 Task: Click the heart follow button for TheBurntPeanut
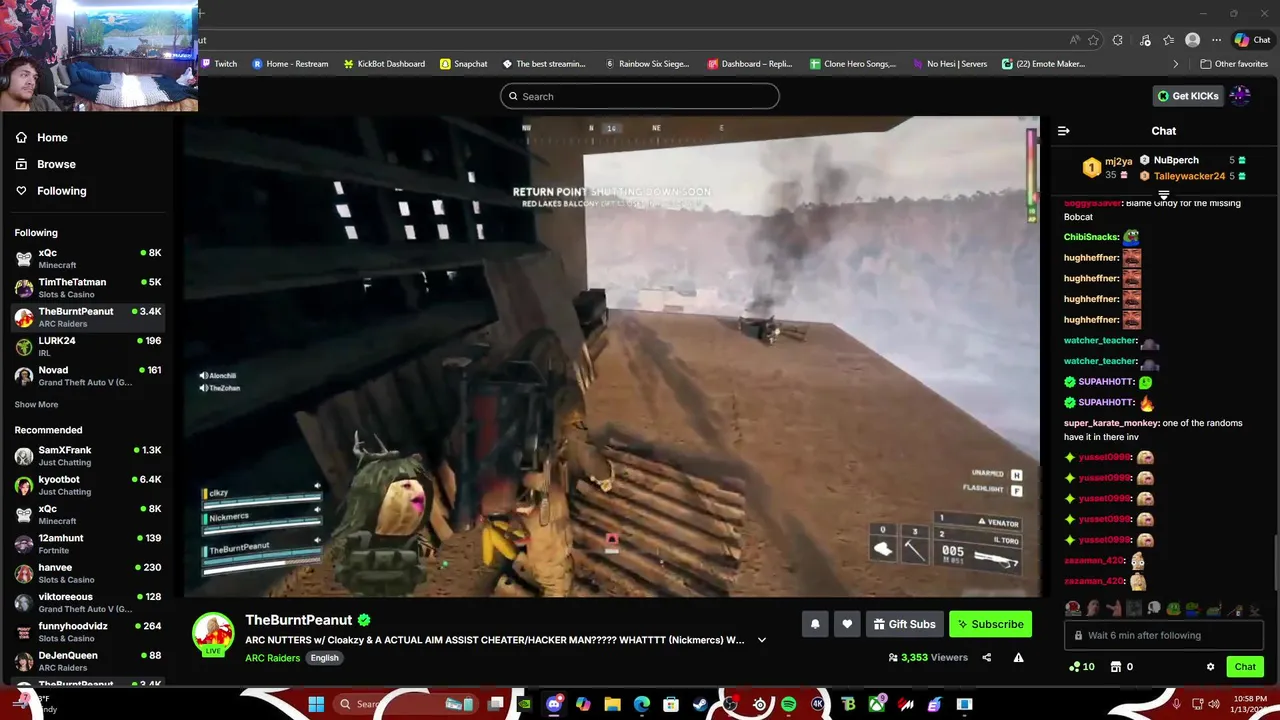[x=847, y=624]
